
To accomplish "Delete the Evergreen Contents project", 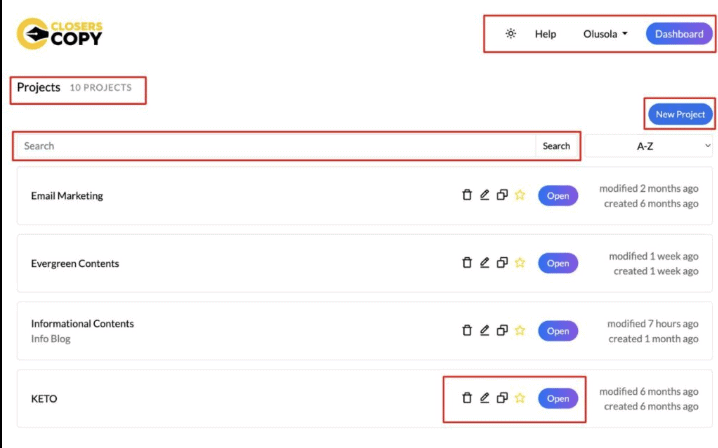I will (466, 263).
